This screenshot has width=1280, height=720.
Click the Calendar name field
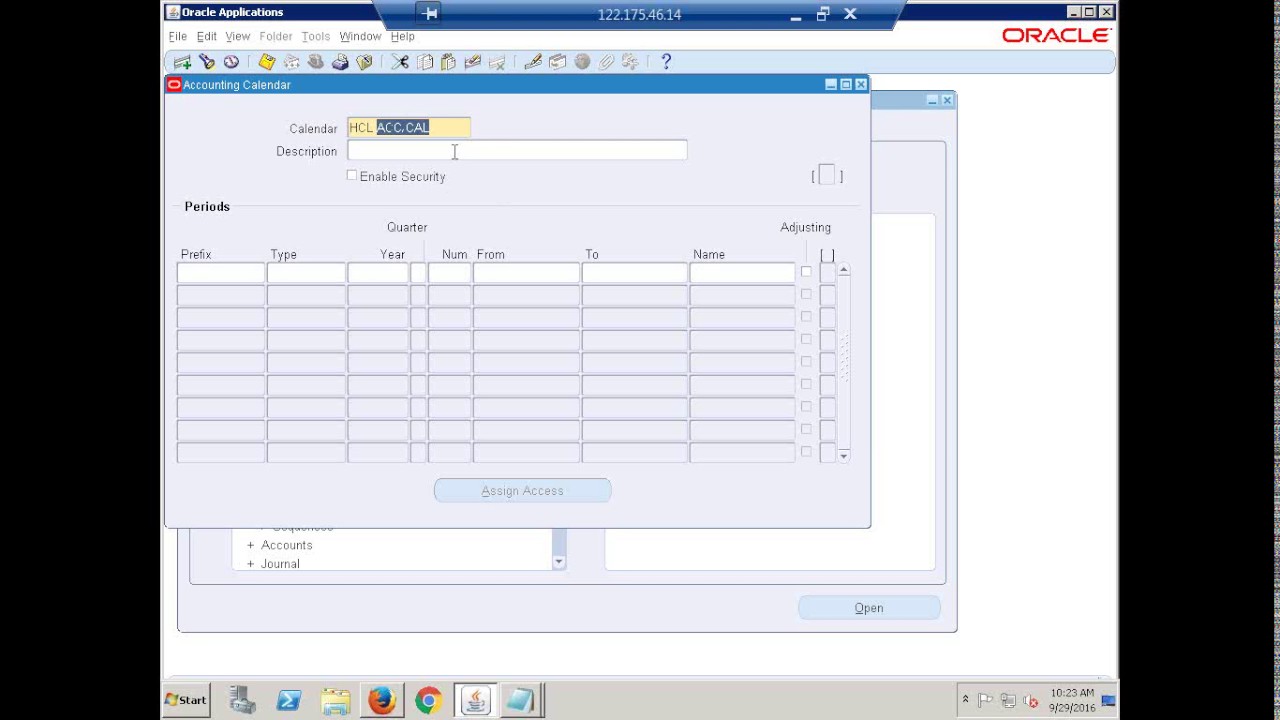pyautogui.click(x=409, y=128)
